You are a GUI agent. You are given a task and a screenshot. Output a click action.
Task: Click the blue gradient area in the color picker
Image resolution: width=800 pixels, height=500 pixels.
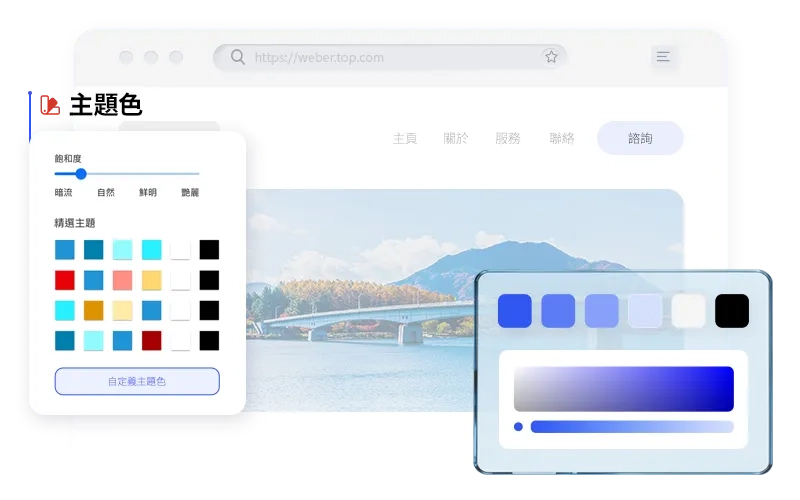623,389
